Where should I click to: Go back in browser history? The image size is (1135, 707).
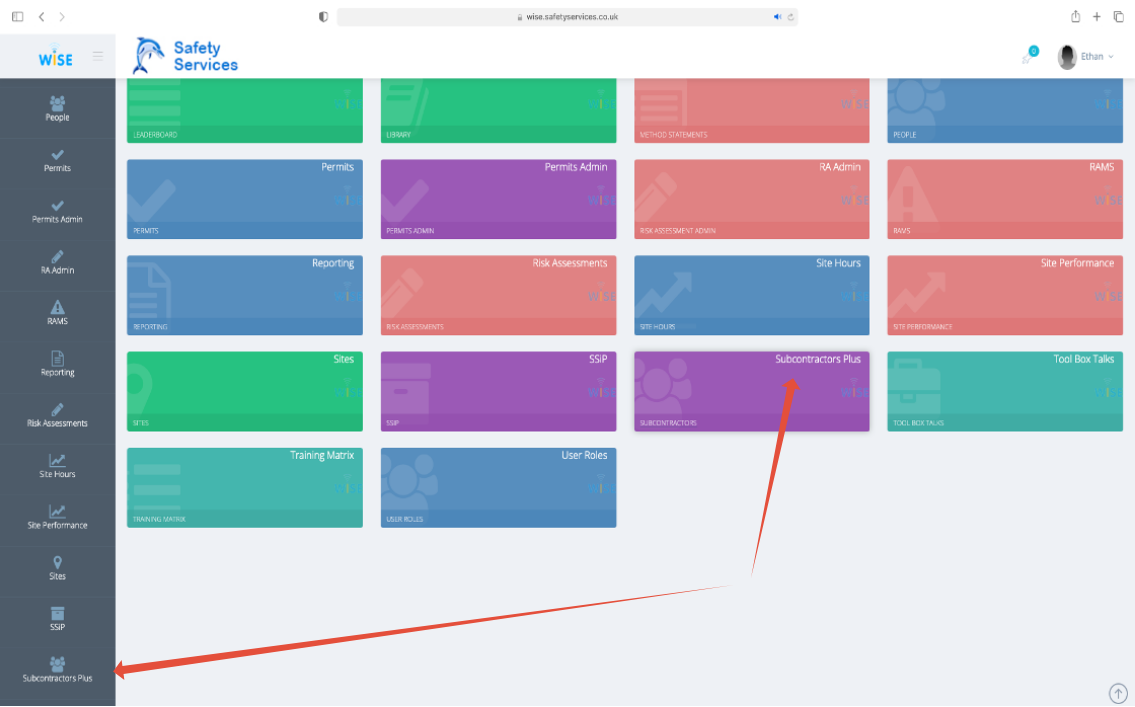(x=41, y=17)
